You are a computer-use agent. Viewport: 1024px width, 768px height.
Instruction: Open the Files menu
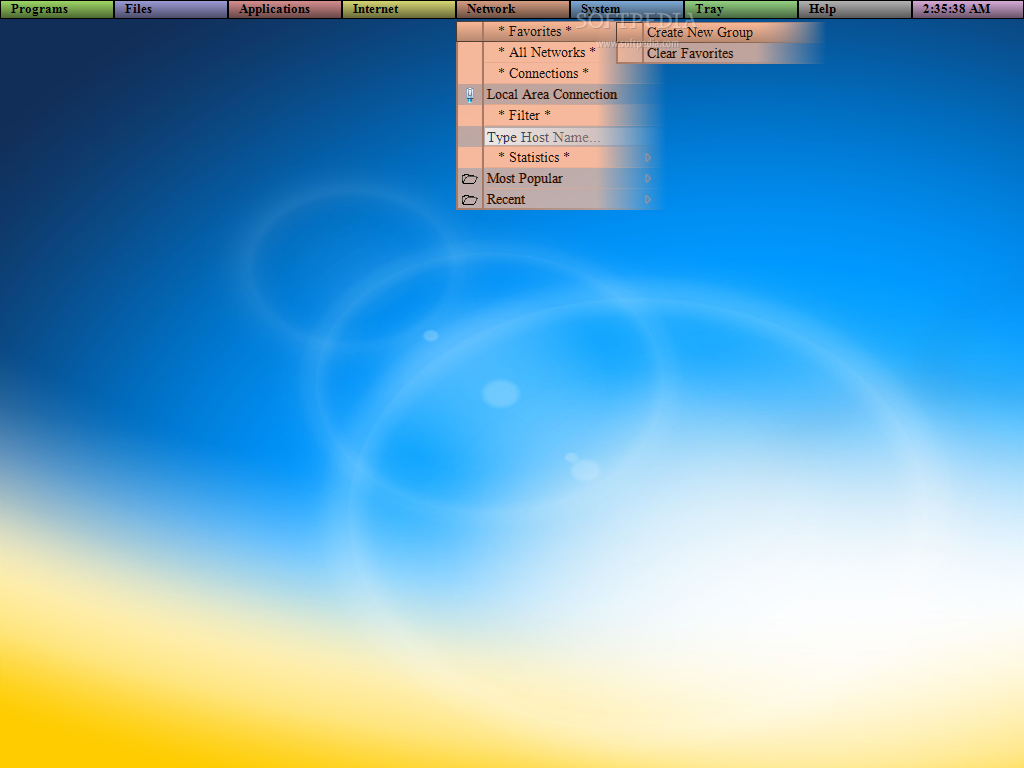point(170,9)
